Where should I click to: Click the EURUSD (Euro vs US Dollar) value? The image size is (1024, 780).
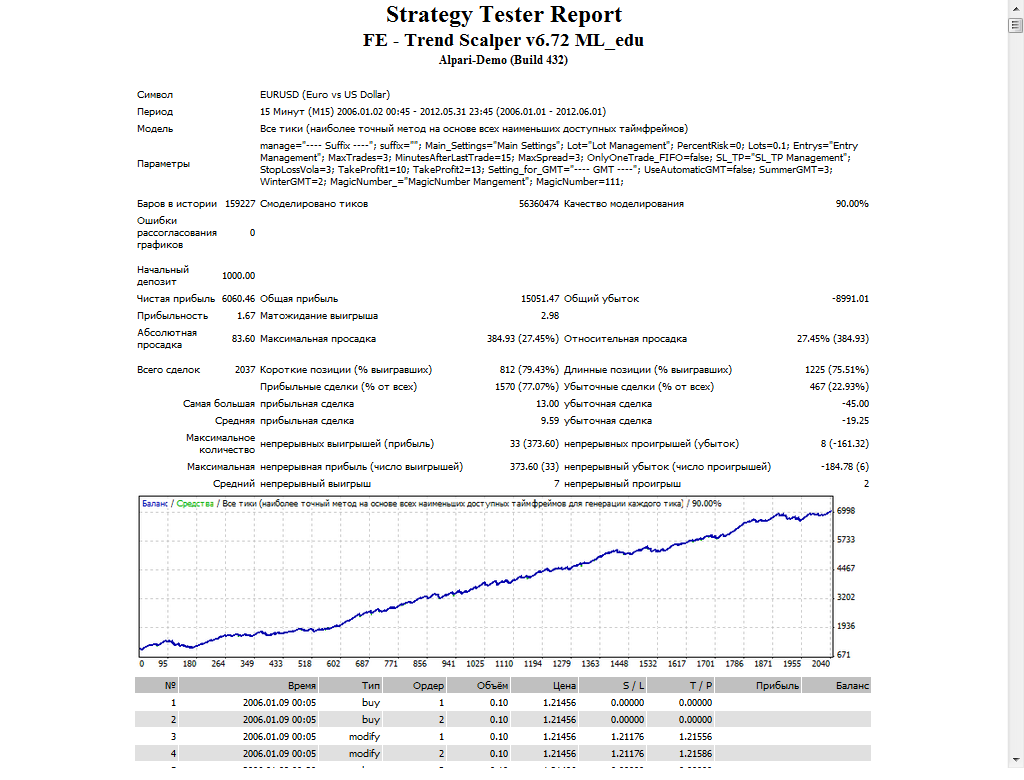[325, 95]
